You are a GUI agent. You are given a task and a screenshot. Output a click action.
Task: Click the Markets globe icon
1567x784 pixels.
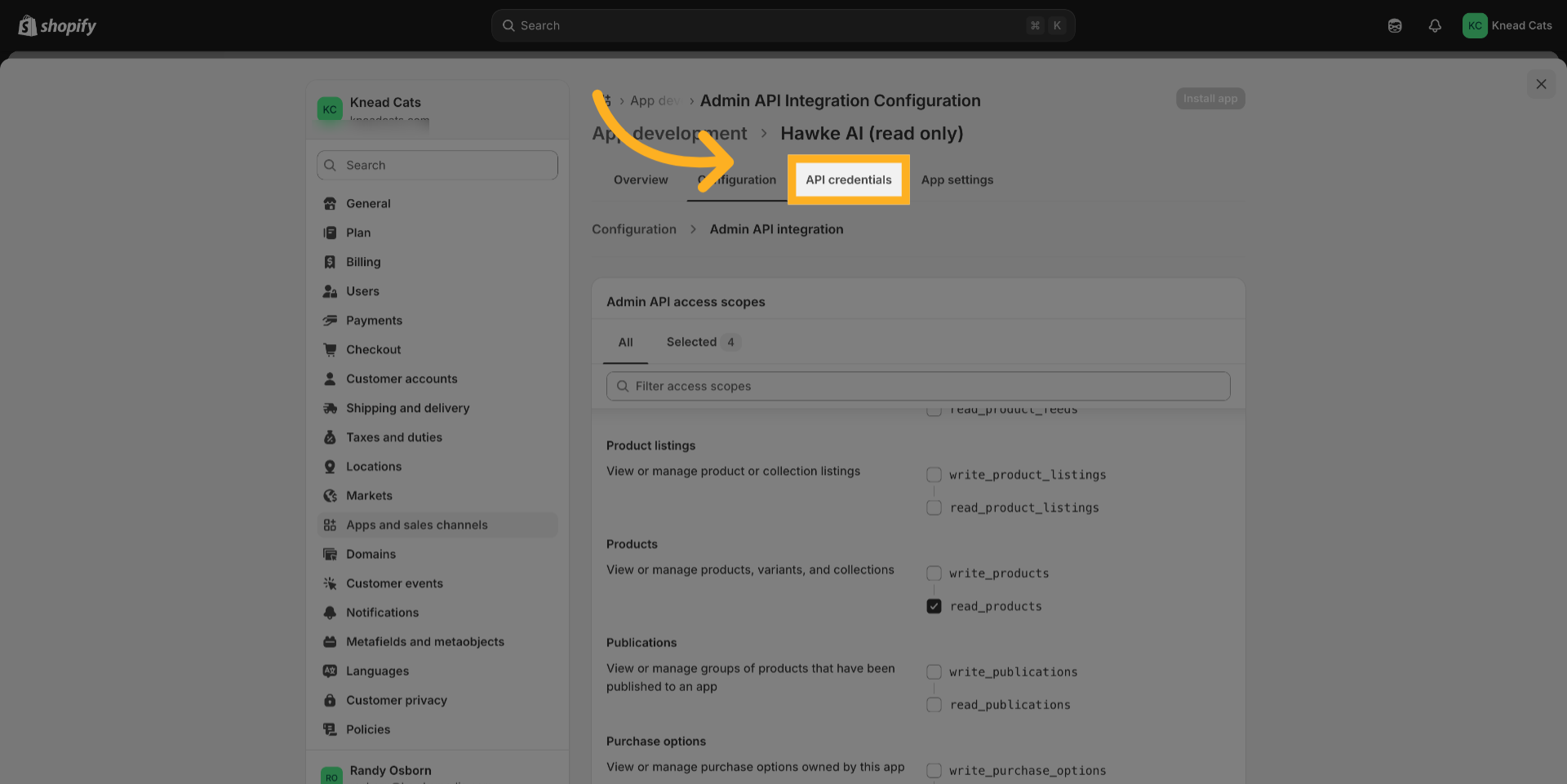pyautogui.click(x=330, y=496)
